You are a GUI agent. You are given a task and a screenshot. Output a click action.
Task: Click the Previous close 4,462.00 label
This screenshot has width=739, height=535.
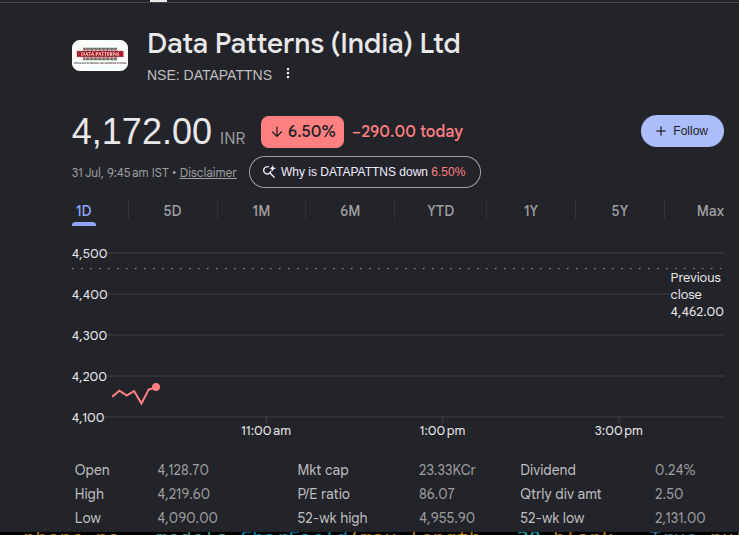[x=697, y=295]
